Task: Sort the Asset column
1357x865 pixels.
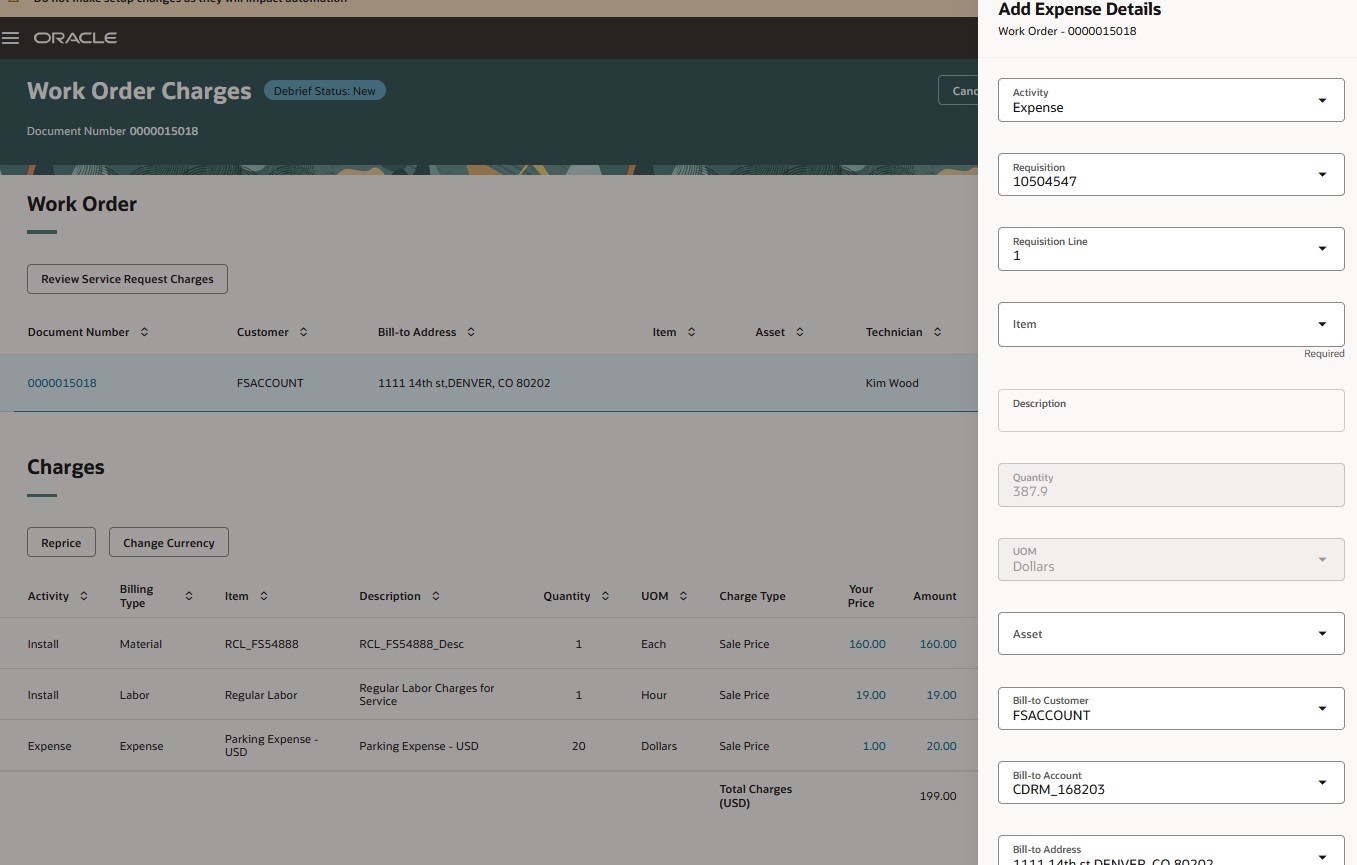Action: (800, 331)
